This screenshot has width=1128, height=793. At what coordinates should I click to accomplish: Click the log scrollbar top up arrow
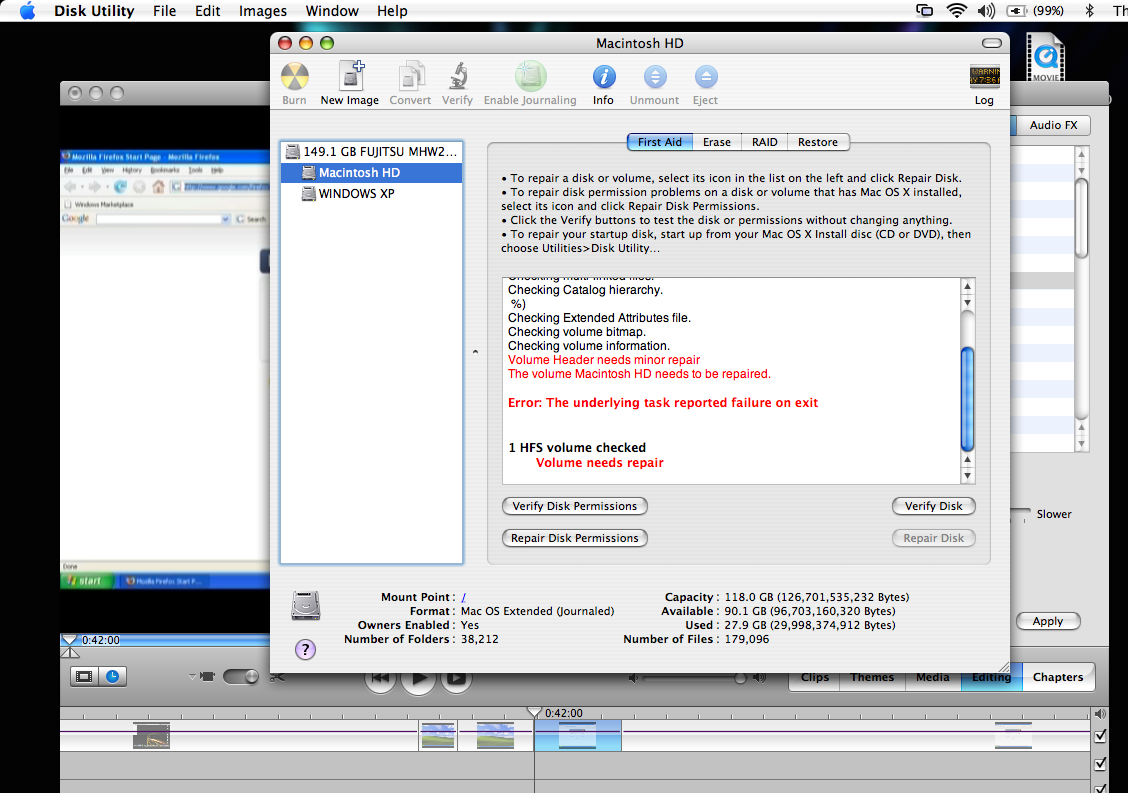(x=968, y=286)
